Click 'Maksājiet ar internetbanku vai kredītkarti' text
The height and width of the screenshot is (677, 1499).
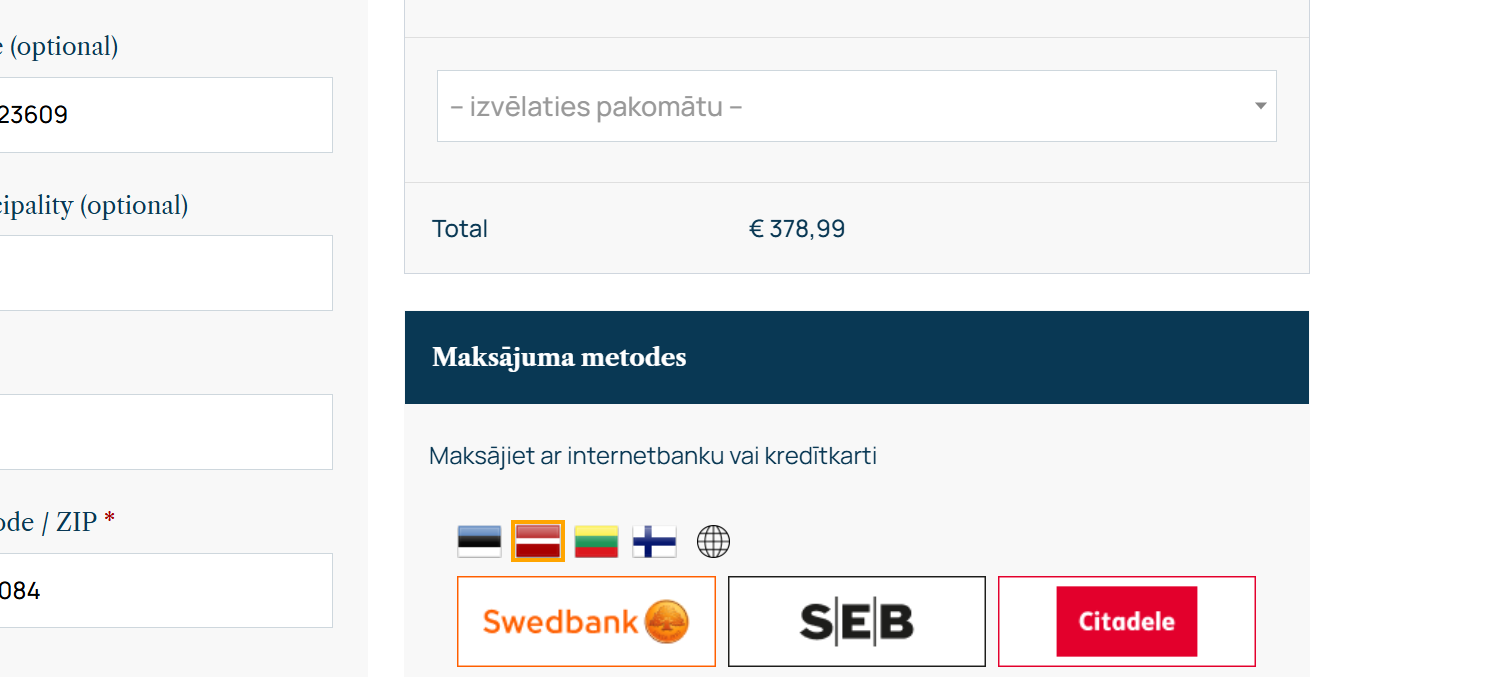(652, 456)
